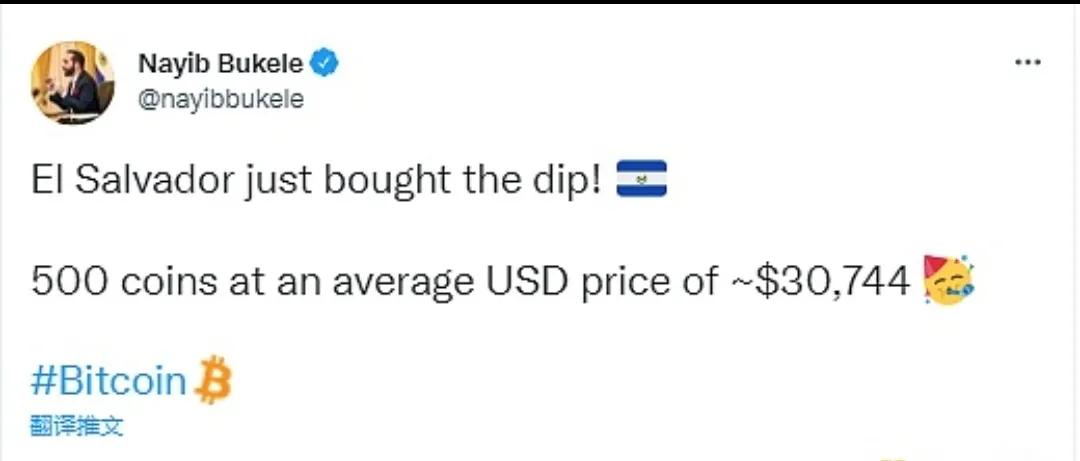This screenshot has width=1080, height=461.
Task: Click the orange Bitcoin symbol icon
Action: pyautogui.click(x=212, y=379)
